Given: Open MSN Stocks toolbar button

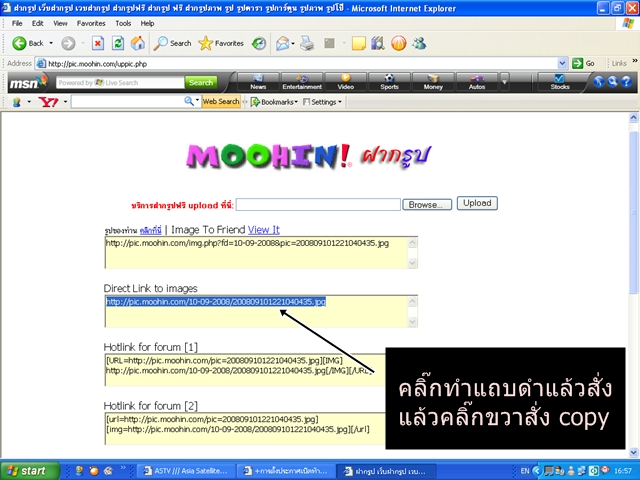Looking at the screenshot, I should (x=560, y=82).
